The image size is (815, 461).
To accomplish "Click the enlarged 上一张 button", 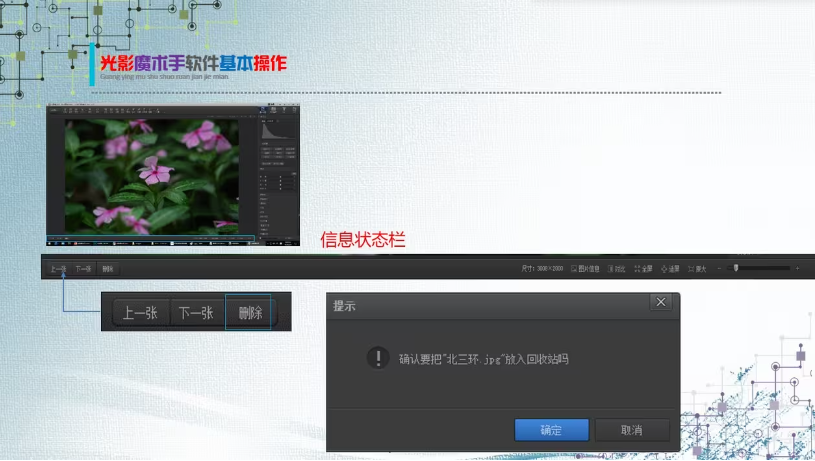I will click(x=139, y=313).
